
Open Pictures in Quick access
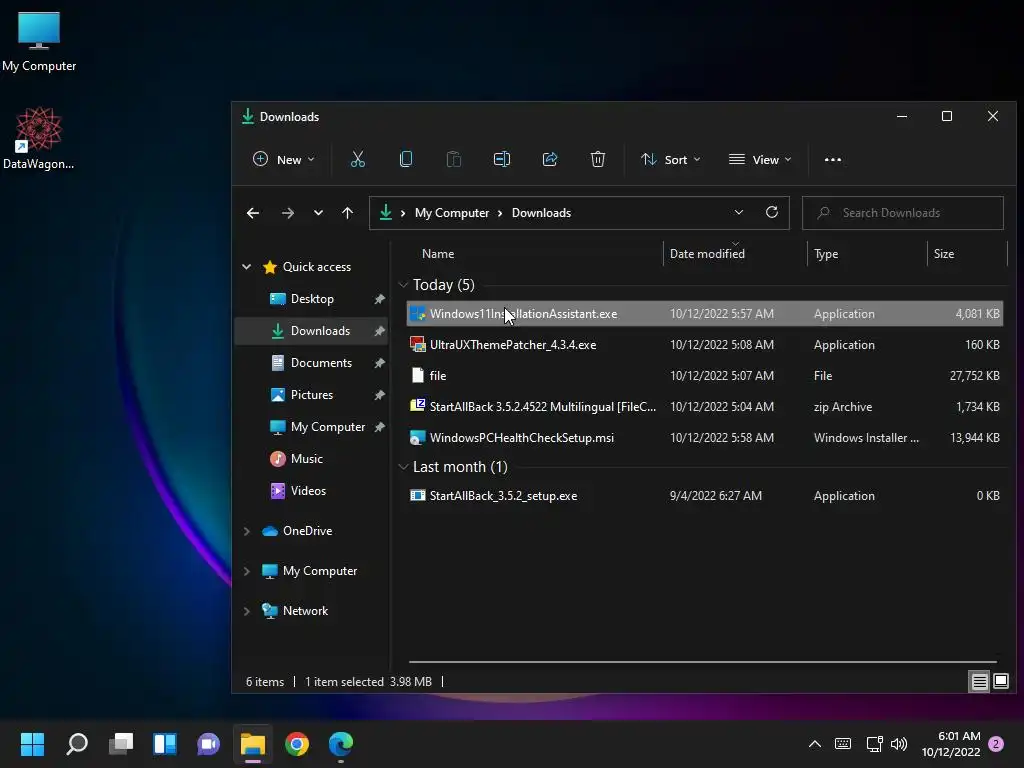click(312, 395)
